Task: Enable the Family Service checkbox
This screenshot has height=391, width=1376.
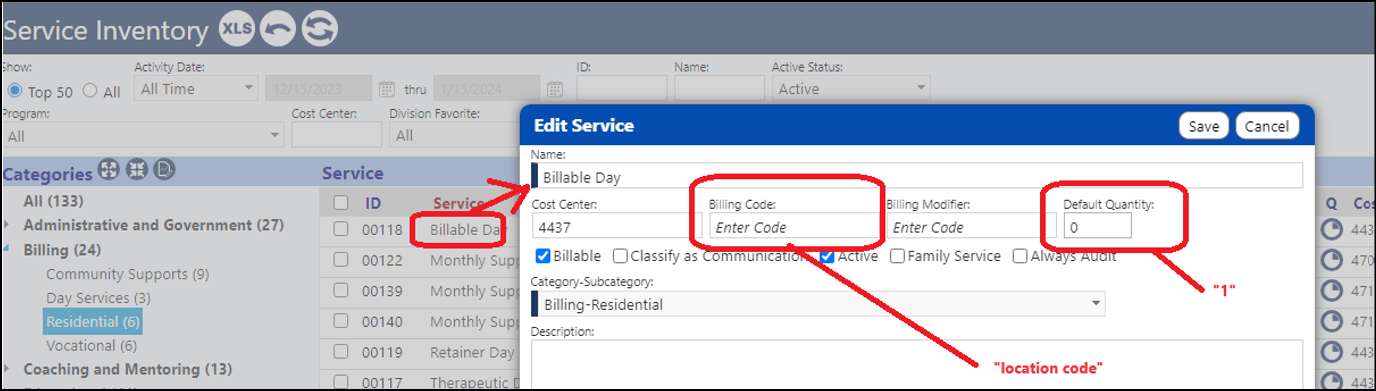Action: [897, 256]
